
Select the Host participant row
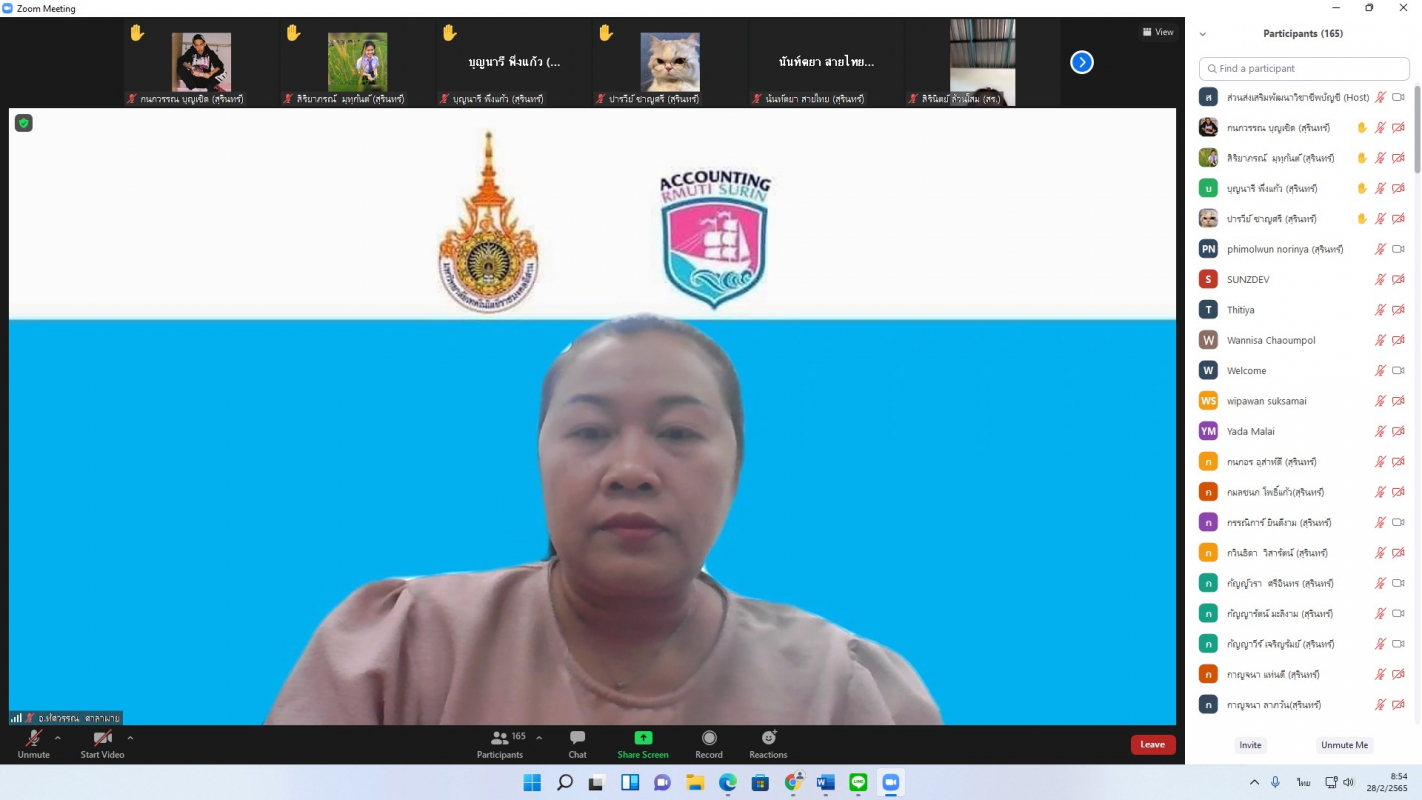(1302, 97)
